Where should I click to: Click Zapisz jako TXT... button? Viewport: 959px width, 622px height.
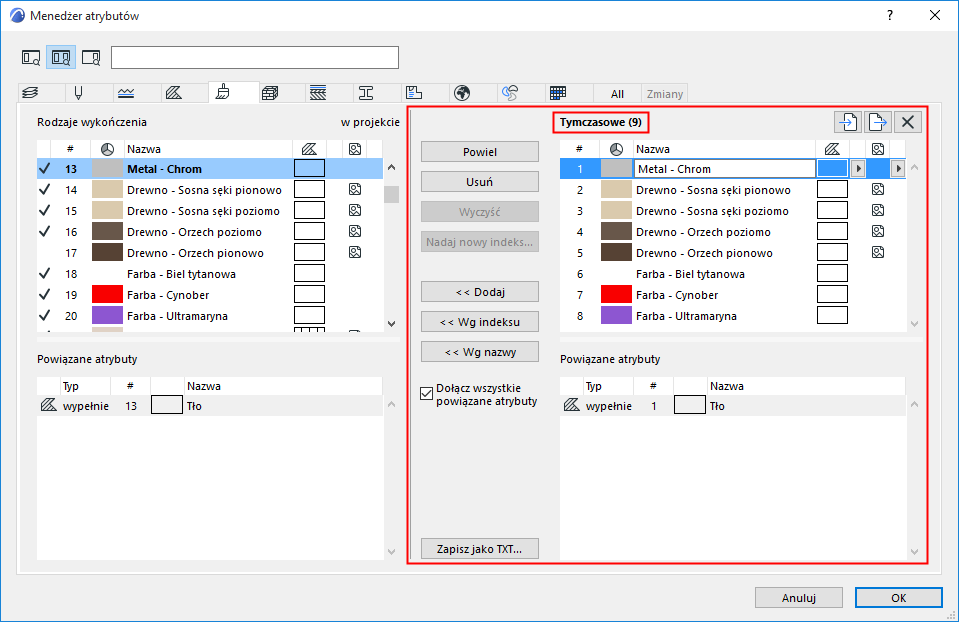click(x=480, y=549)
